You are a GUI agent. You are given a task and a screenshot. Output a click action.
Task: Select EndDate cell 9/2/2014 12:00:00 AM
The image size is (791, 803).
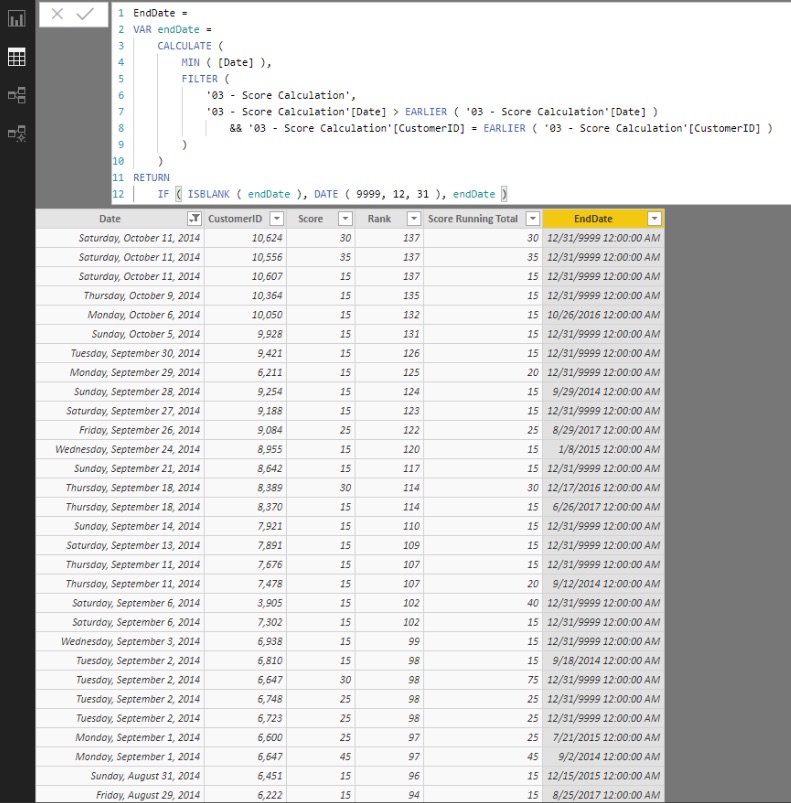603,756
